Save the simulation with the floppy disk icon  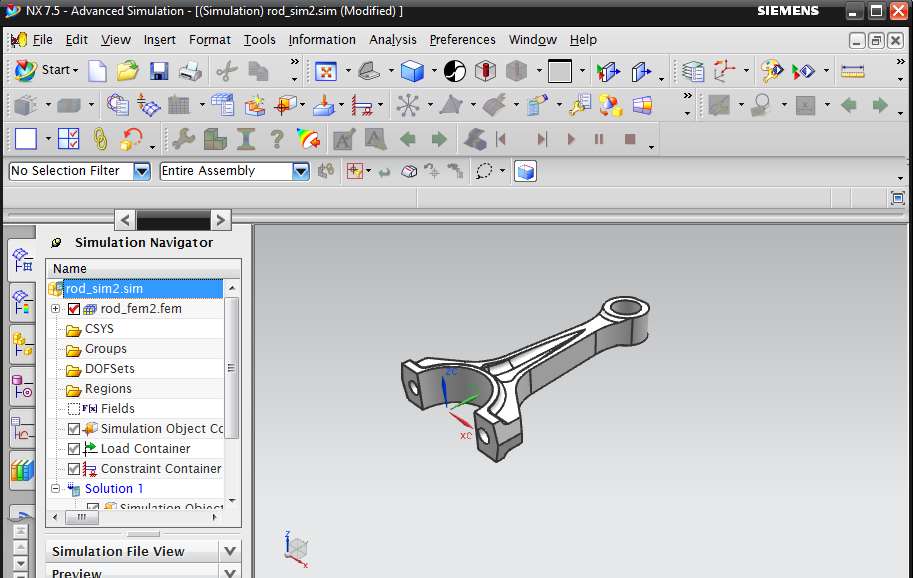159,71
